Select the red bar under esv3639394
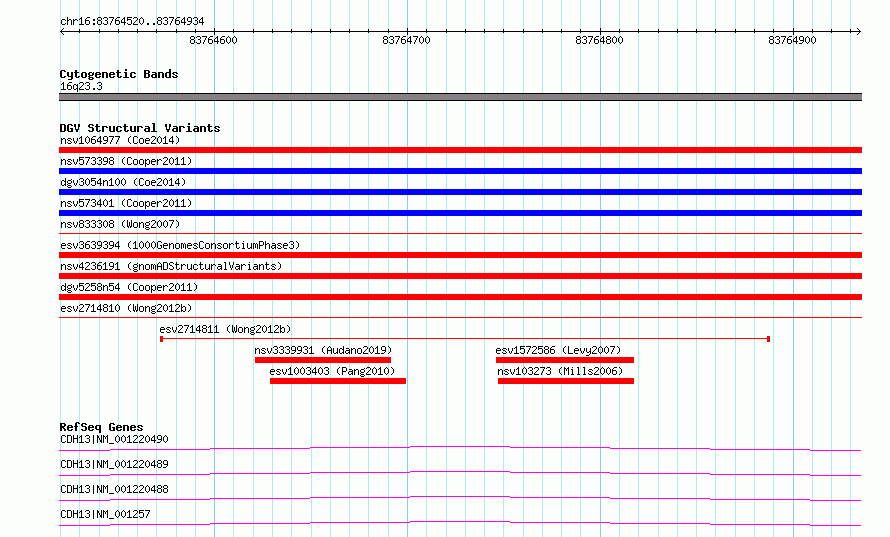Image resolution: width=890 pixels, height=537 pixels. [460, 255]
